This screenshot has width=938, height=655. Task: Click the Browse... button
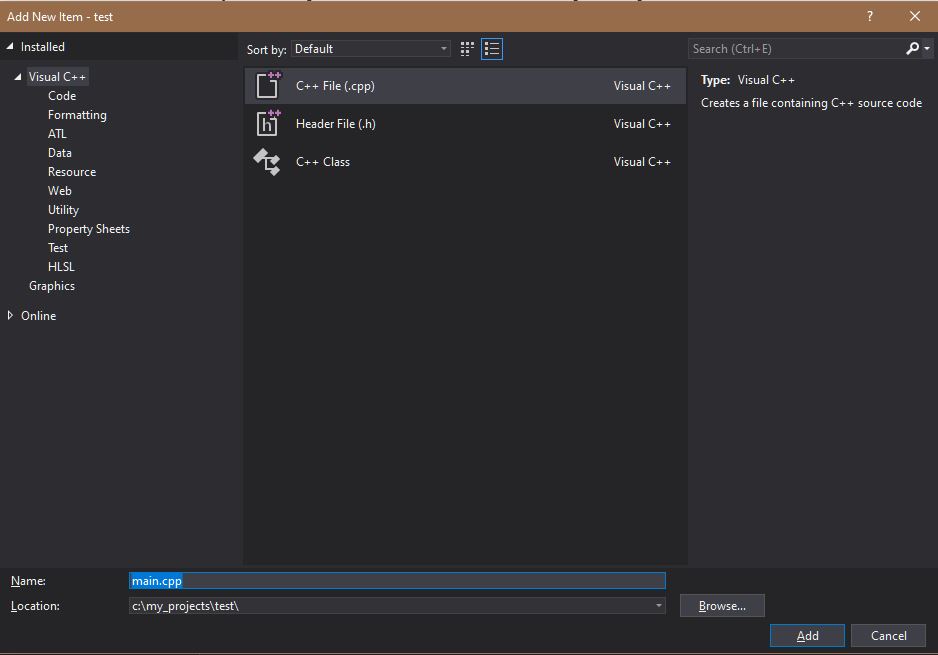[722, 605]
